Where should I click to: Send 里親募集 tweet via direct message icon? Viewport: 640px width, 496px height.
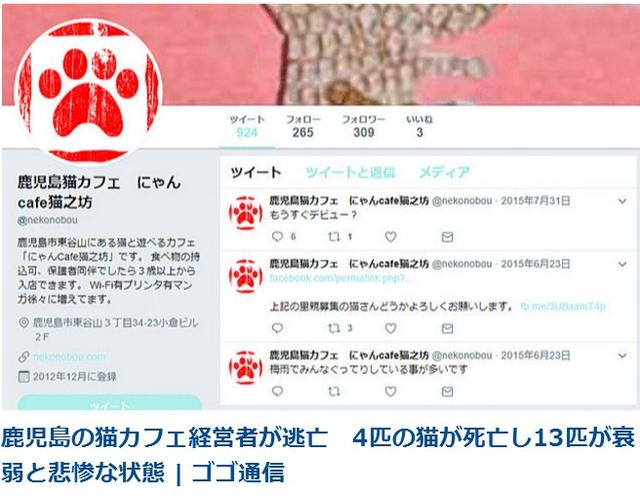(447, 328)
